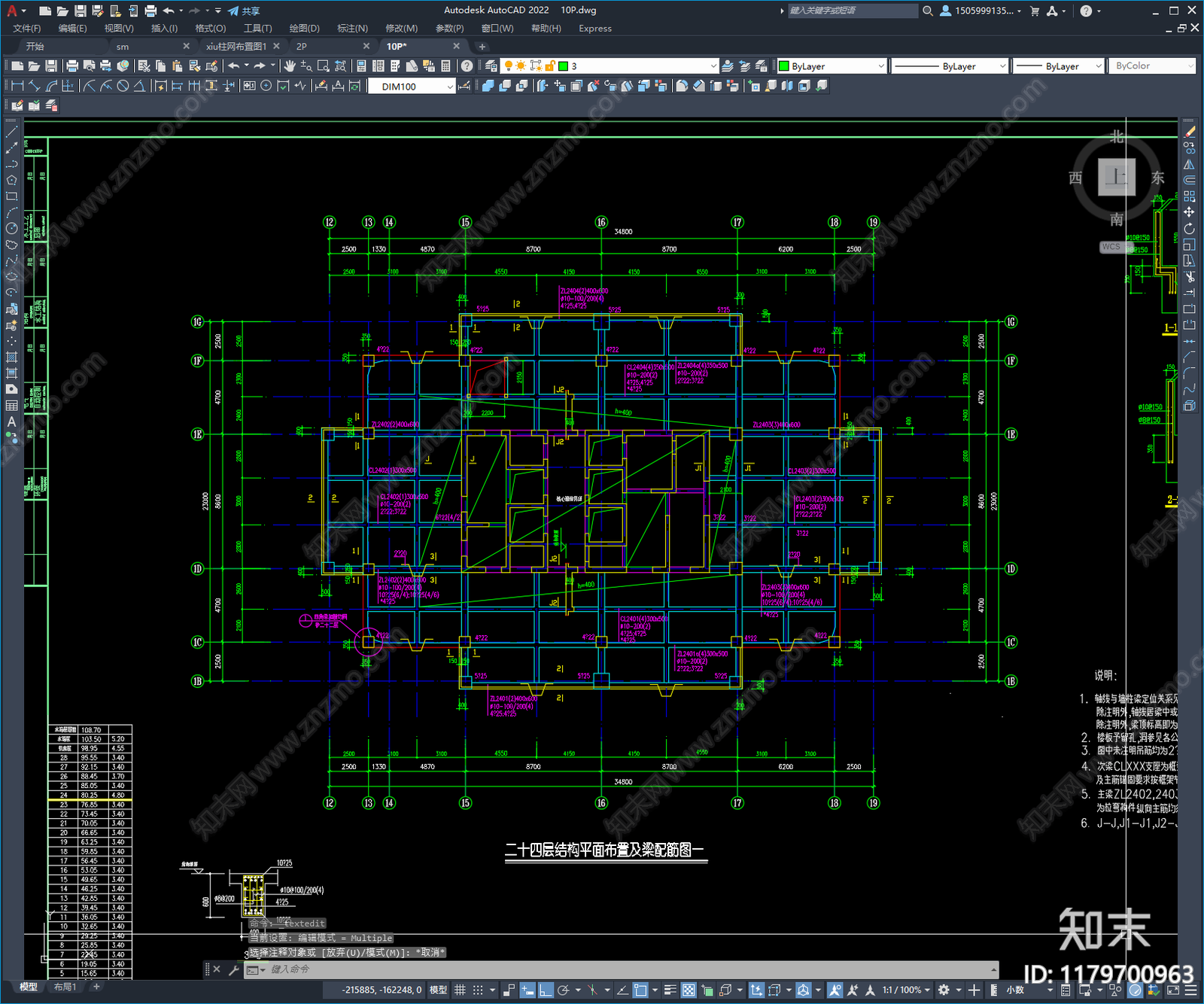
Task: Select the Linear Dimension tool
Action: 17,86
